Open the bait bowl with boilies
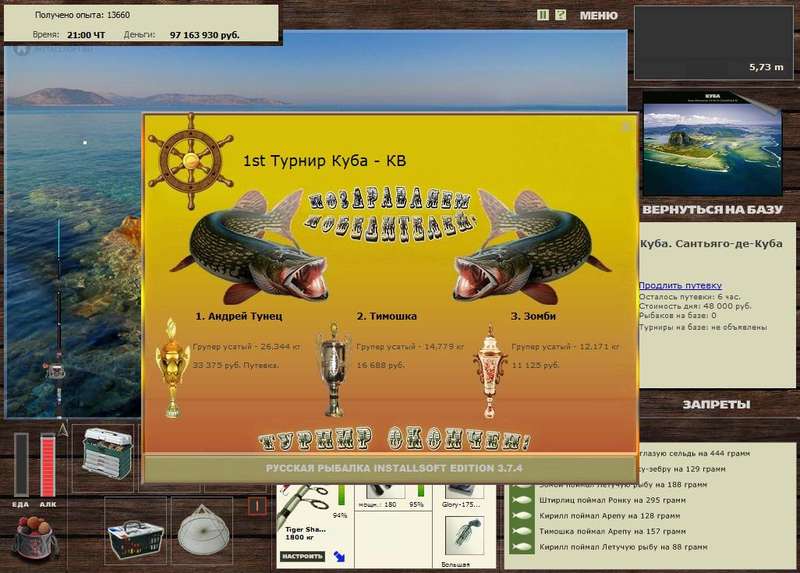Screen dimensions: 800x573 34,537
